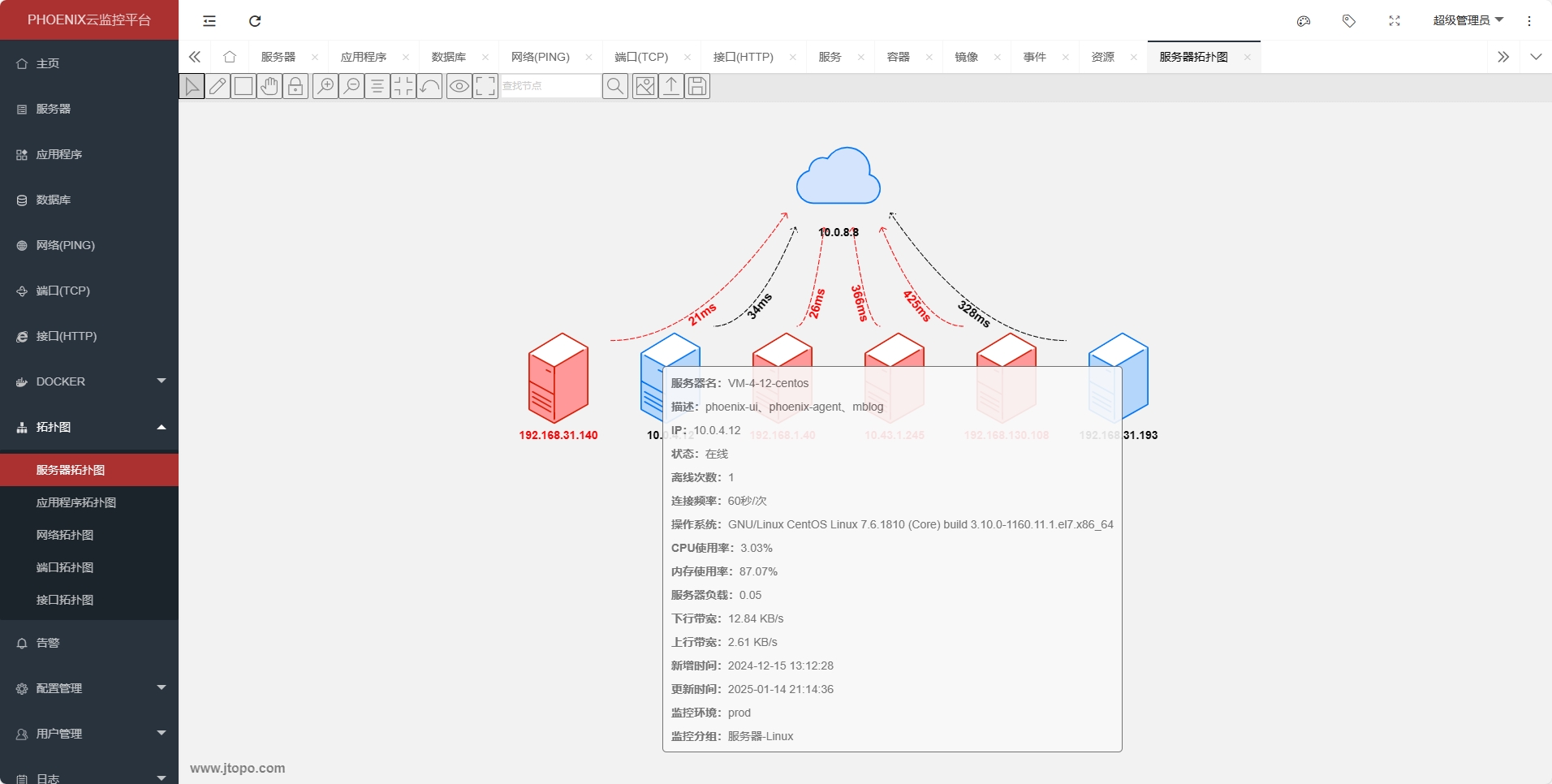
Task: Switch to the 网络(PING) tab
Action: (x=541, y=57)
